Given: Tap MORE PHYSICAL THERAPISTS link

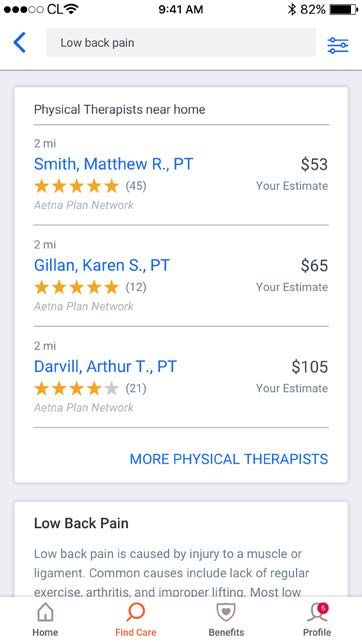Looking at the screenshot, I should click(x=229, y=459).
